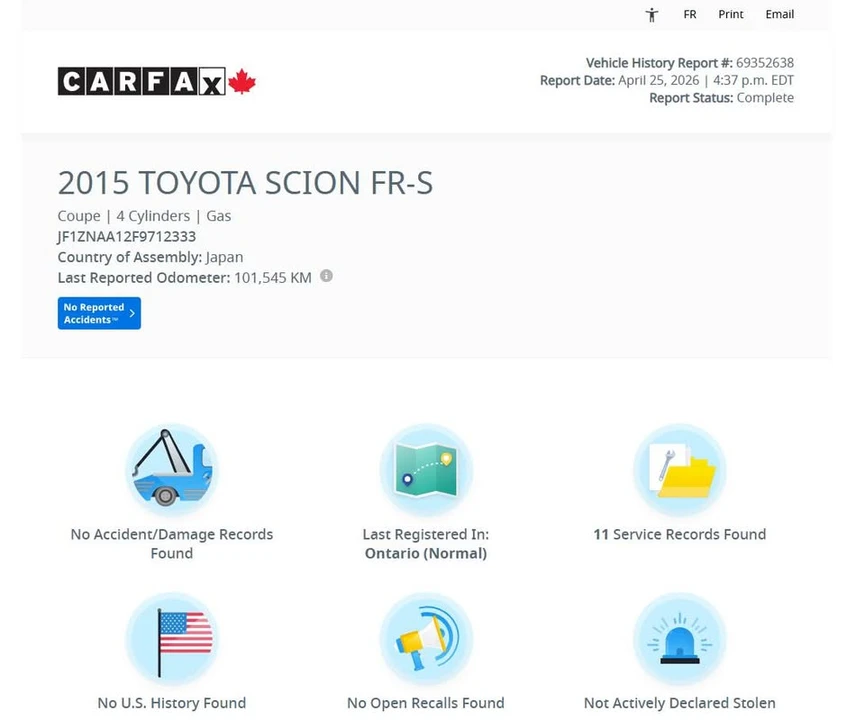865x720 pixels.
Task: Click the VIN JF1ZNAA12F9712333
Action: [127, 237]
